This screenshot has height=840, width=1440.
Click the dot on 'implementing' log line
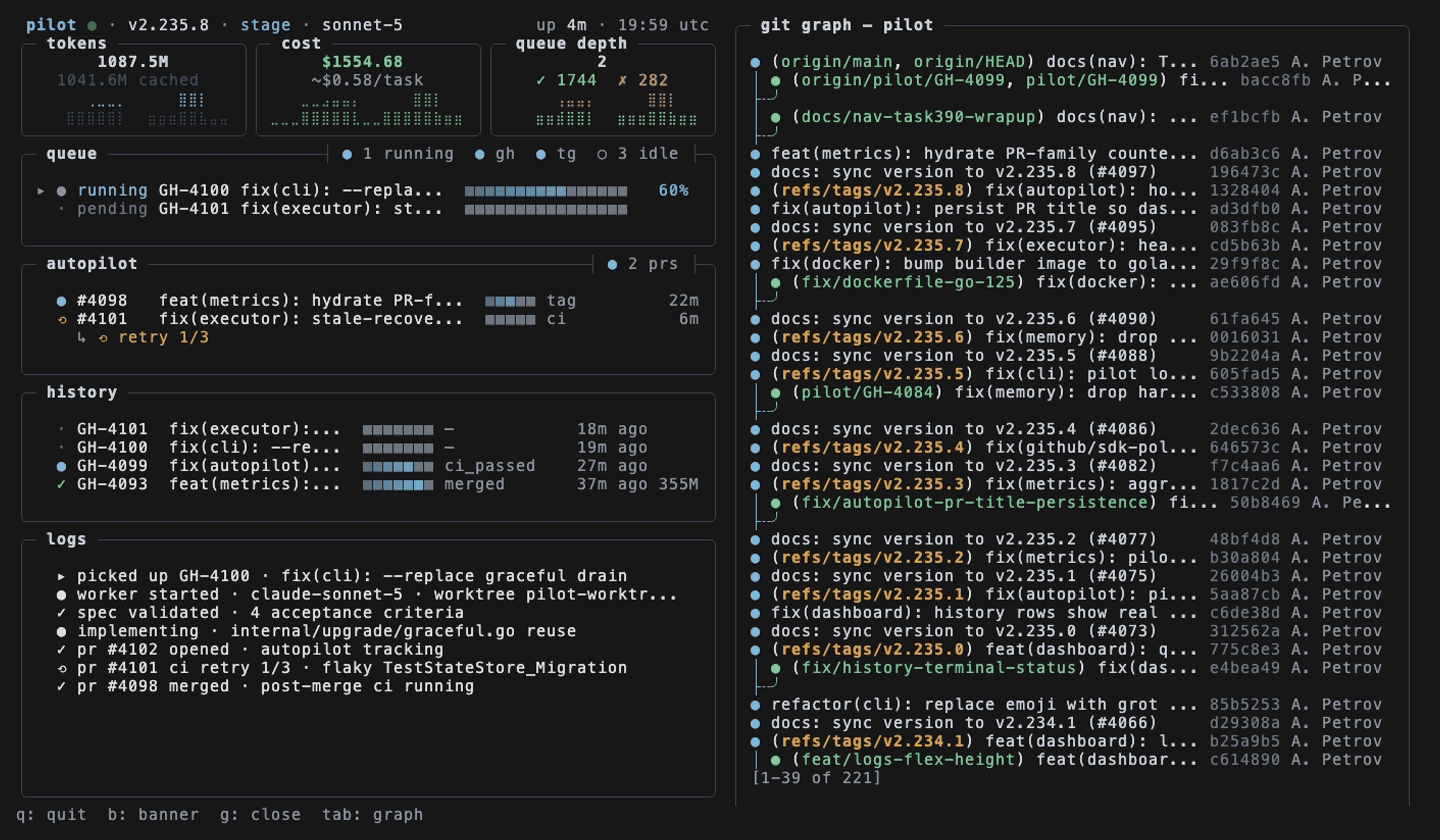pos(62,631)
